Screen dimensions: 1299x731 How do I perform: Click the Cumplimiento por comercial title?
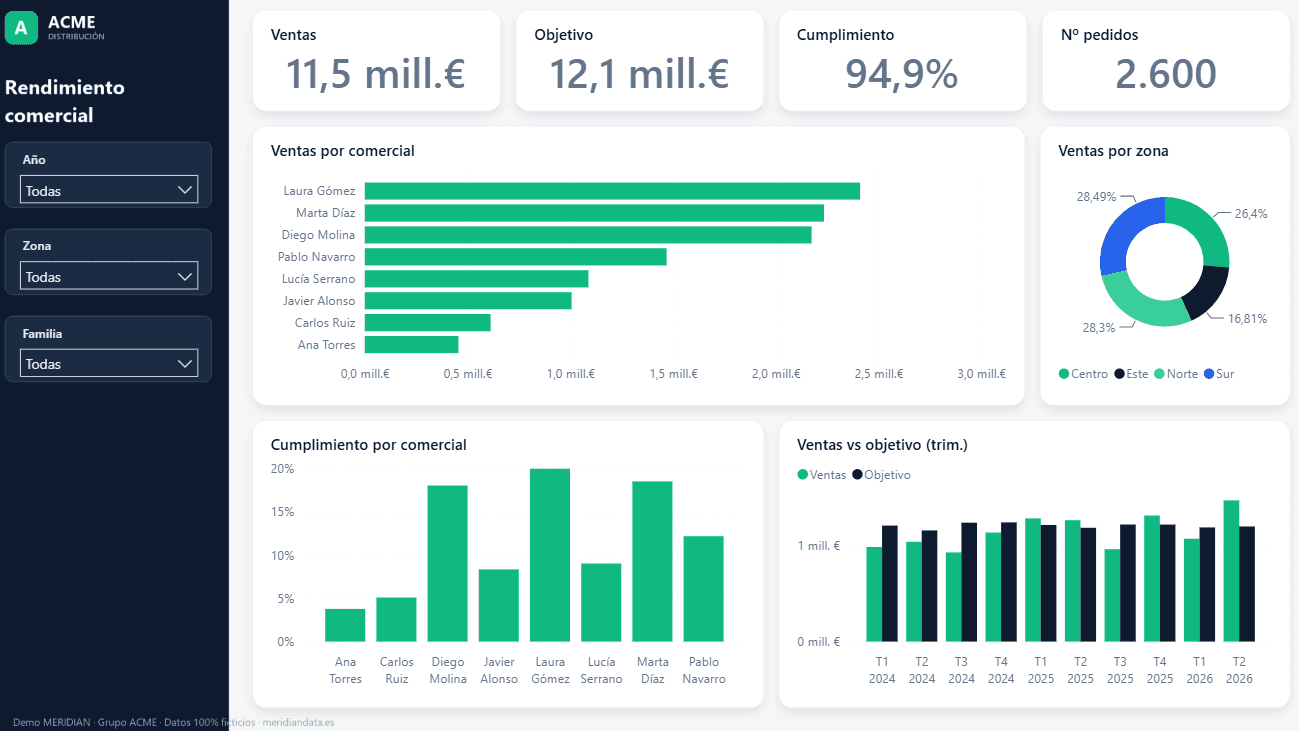[368, 445]
